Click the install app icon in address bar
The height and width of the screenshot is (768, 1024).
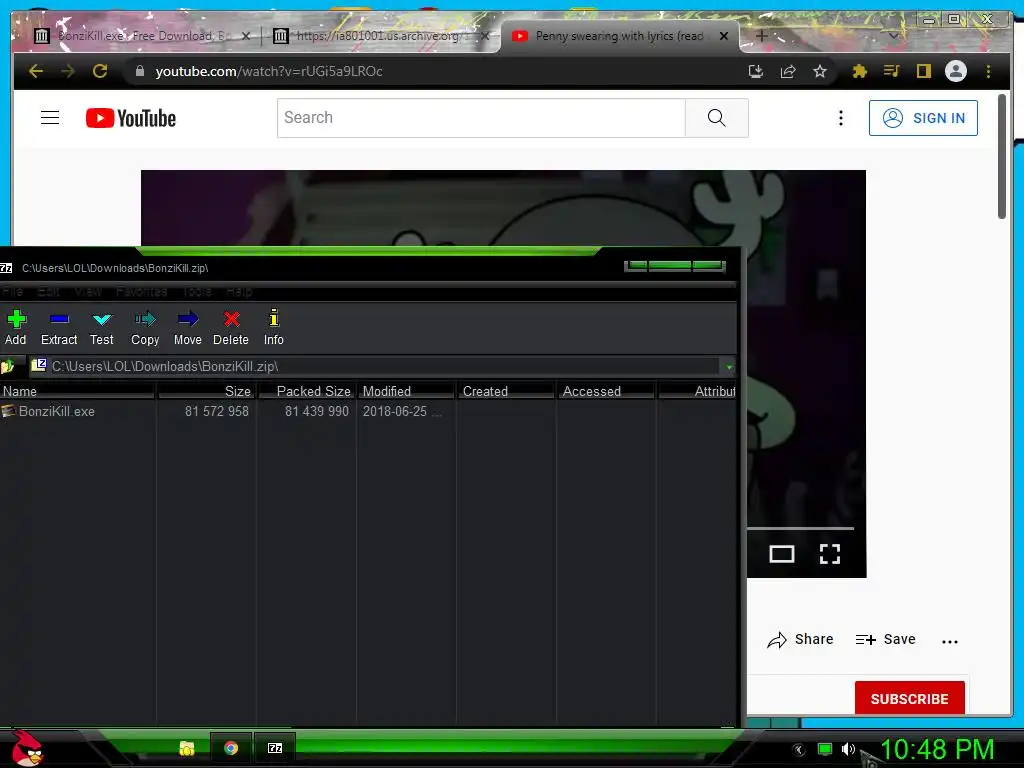coord(756,71)
